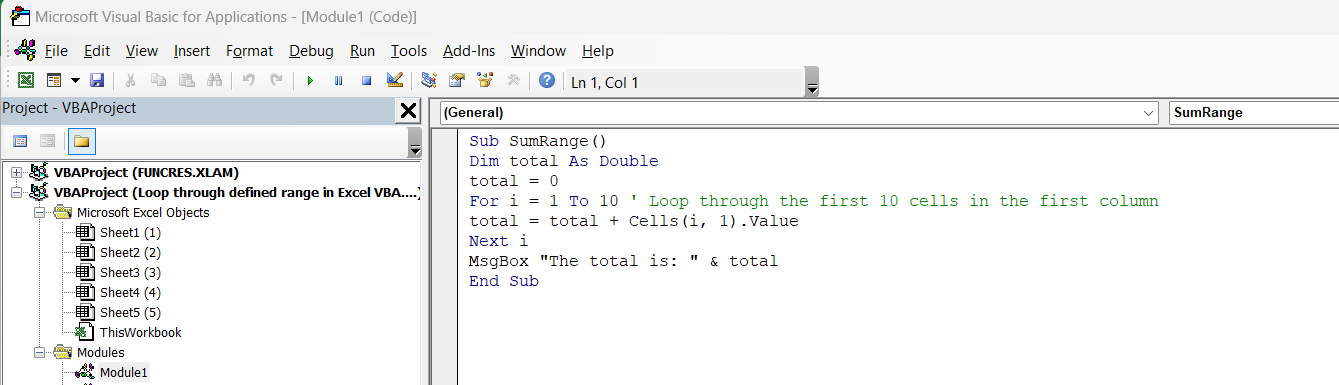
Task: Open VBA Help question mark icon
Action: (x=546, y=81)
